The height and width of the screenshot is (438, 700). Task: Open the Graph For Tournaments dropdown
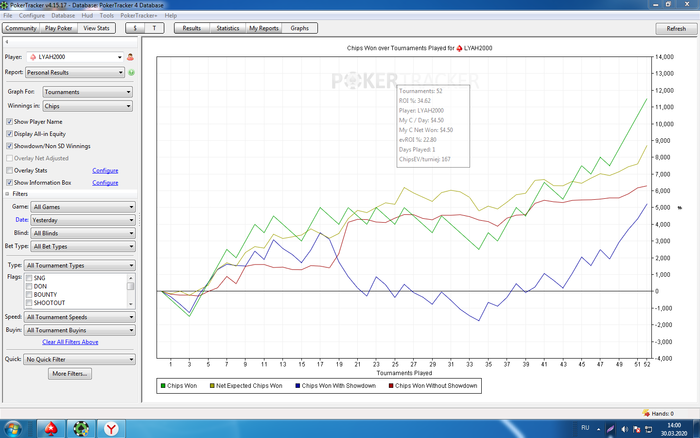[85, 91]
